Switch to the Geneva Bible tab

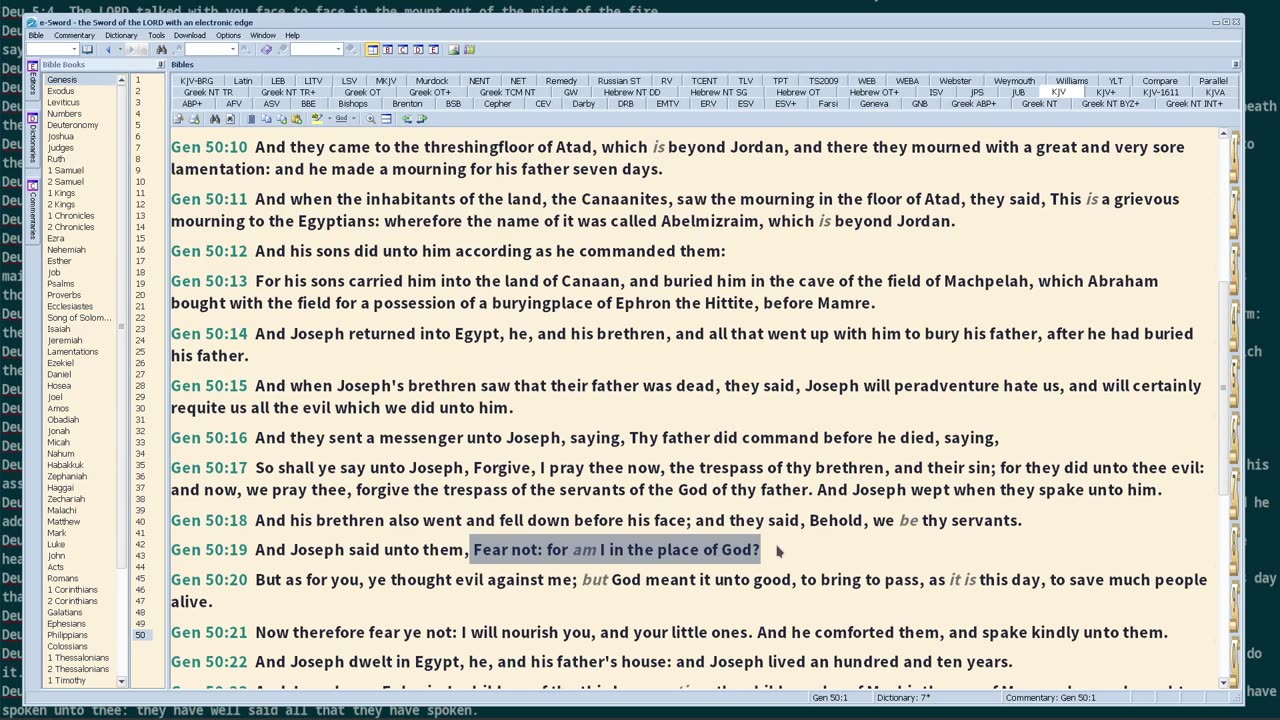[x=873, y=104]
